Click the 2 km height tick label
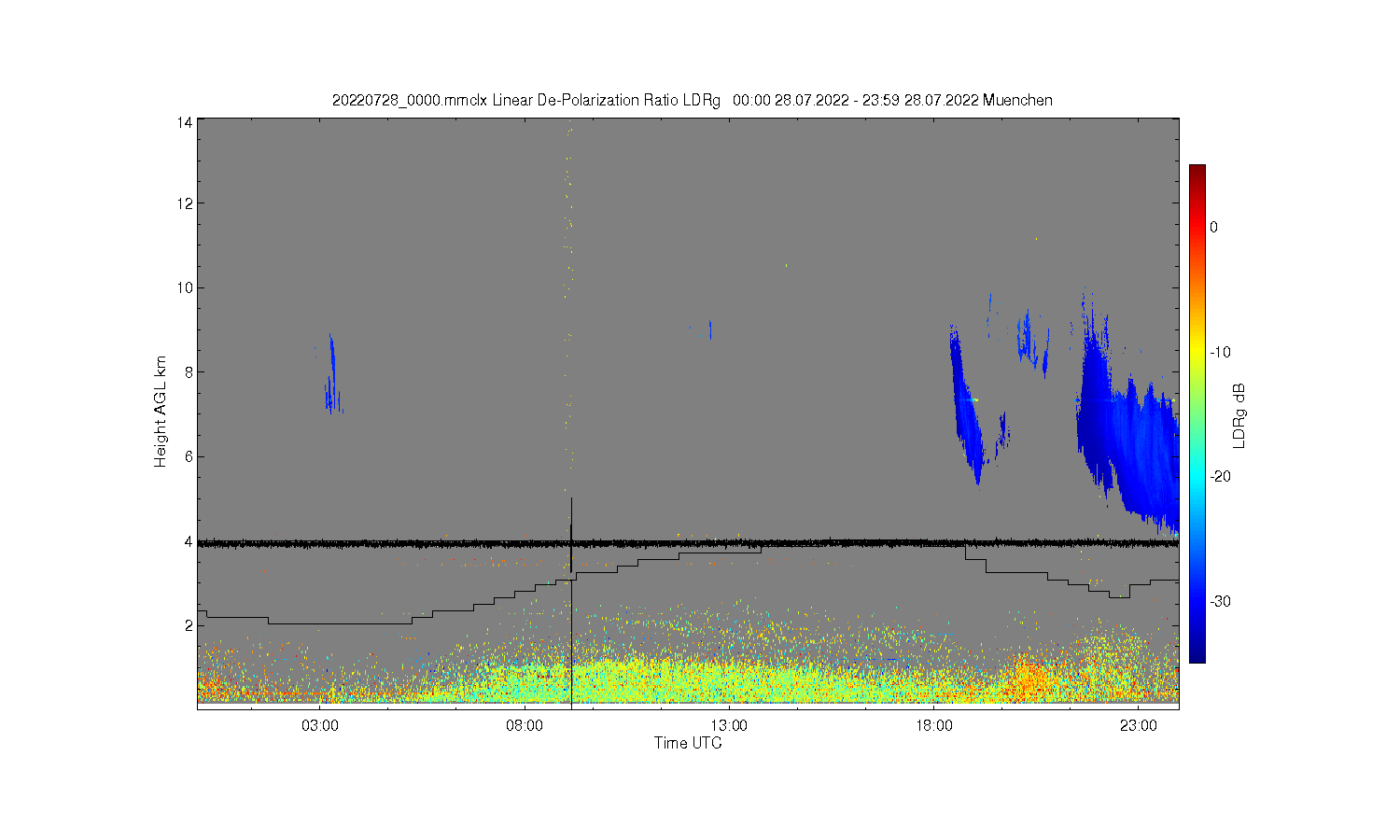1400x840 pixels. 189,625
